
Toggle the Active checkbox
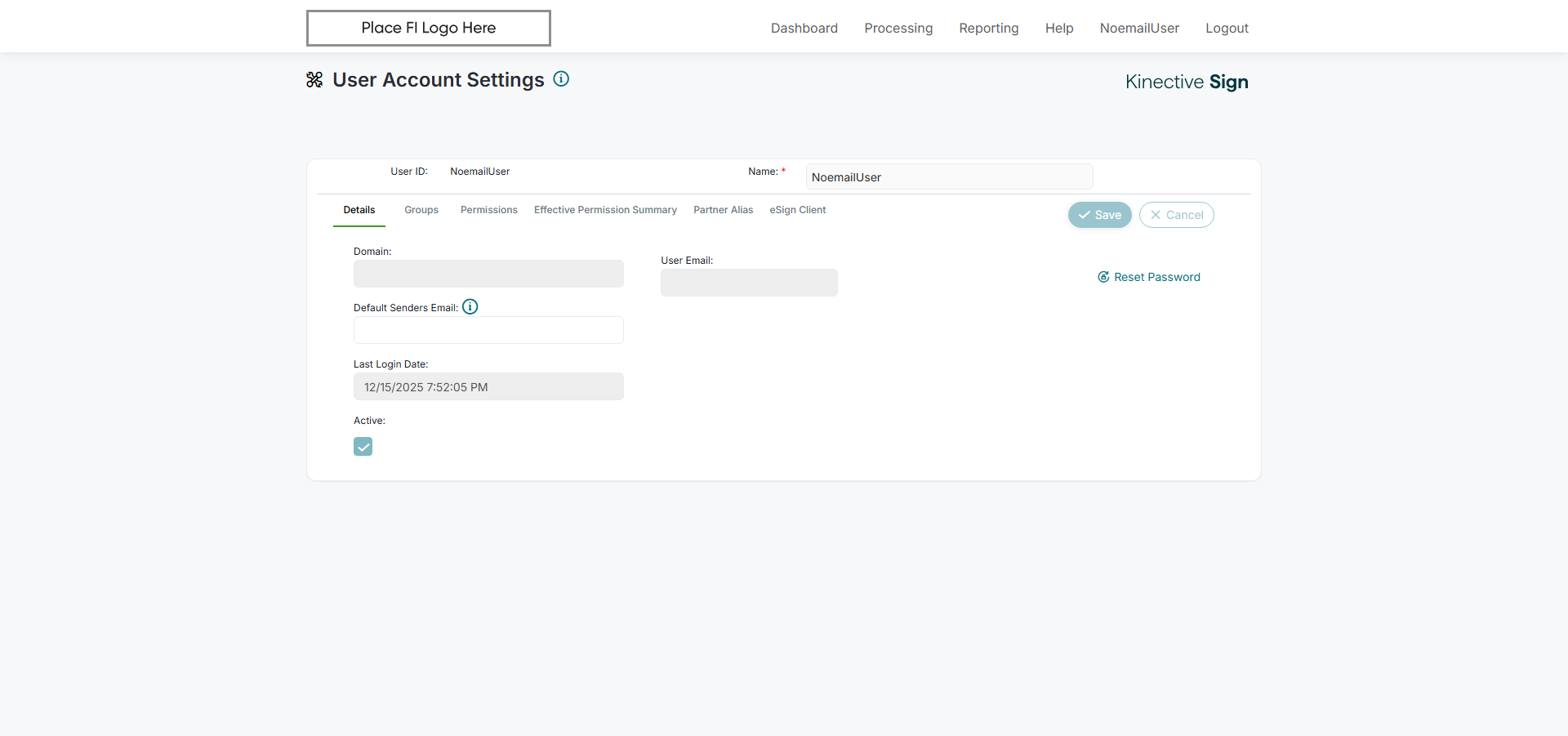click(363, 447)
